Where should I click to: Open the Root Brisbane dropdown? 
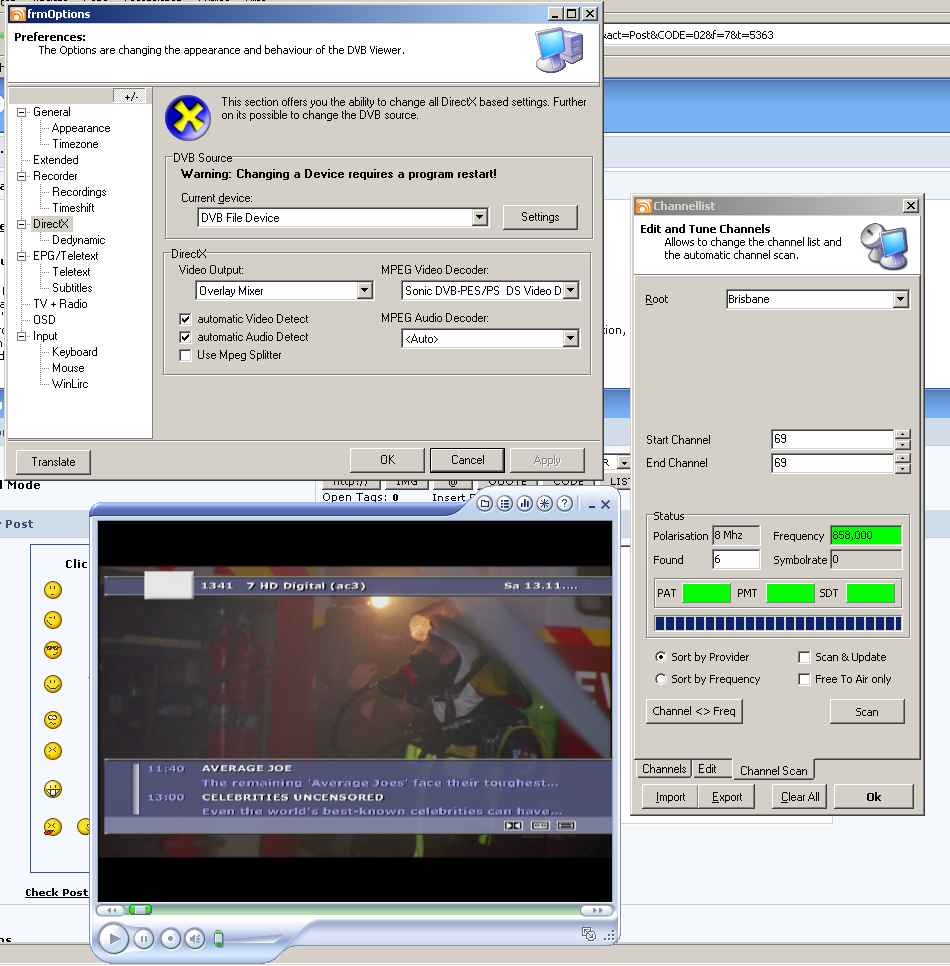point(900,299)
